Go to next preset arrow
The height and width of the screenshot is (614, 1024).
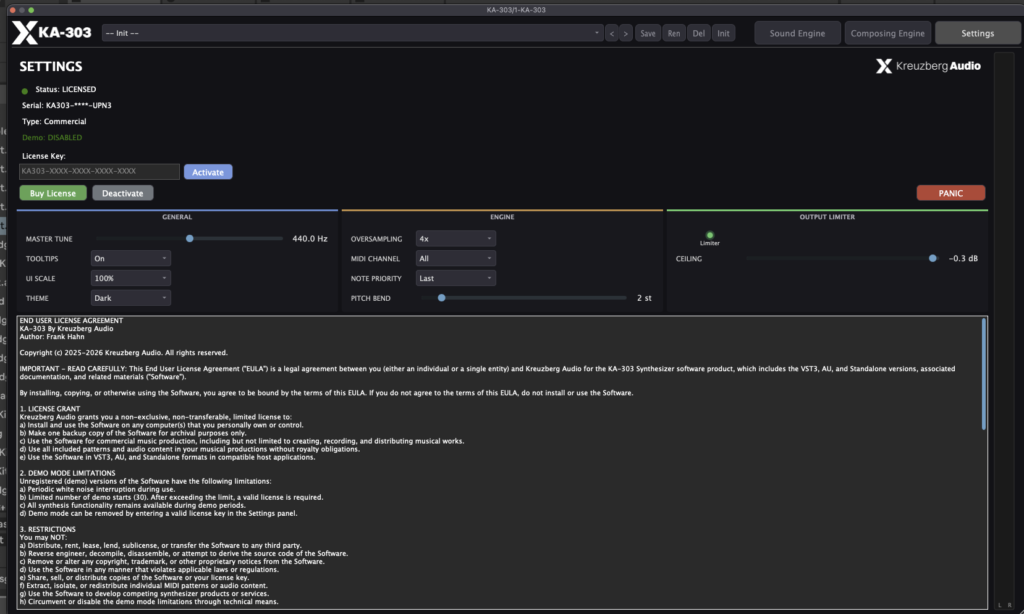pyautogui.click(x=626, y=33)
